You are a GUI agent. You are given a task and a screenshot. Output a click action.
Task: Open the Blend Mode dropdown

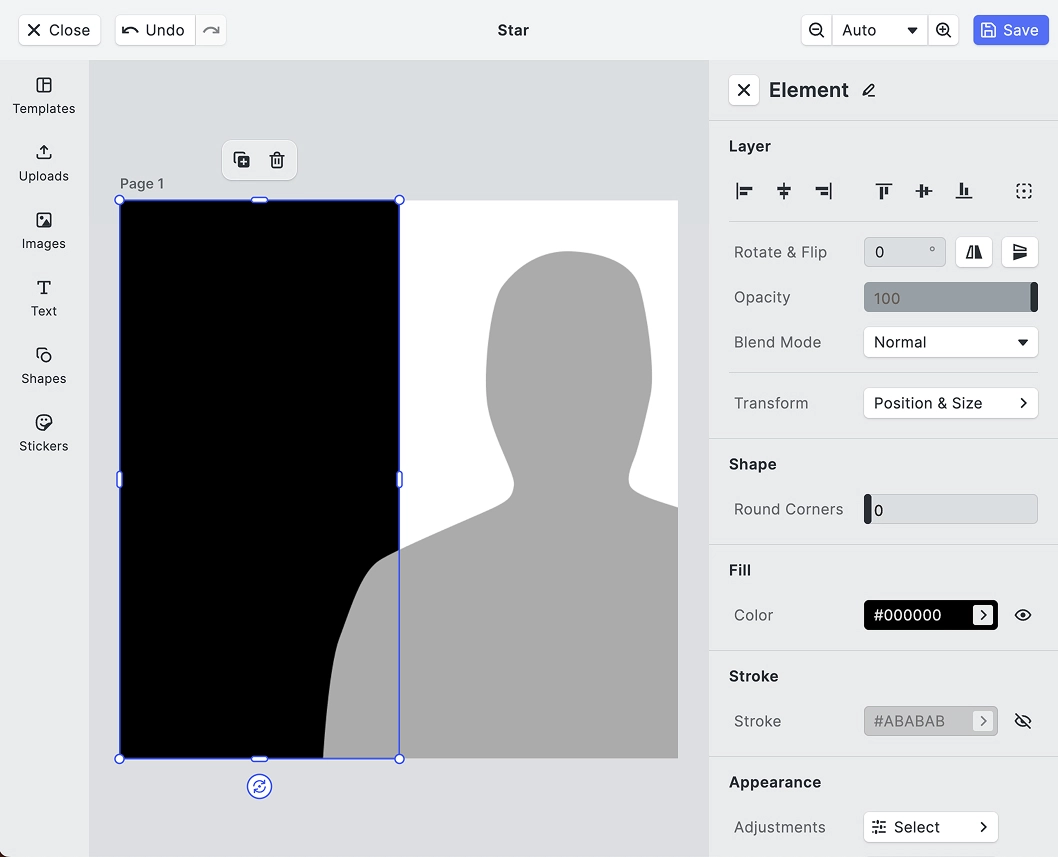(x=950, y=342)
